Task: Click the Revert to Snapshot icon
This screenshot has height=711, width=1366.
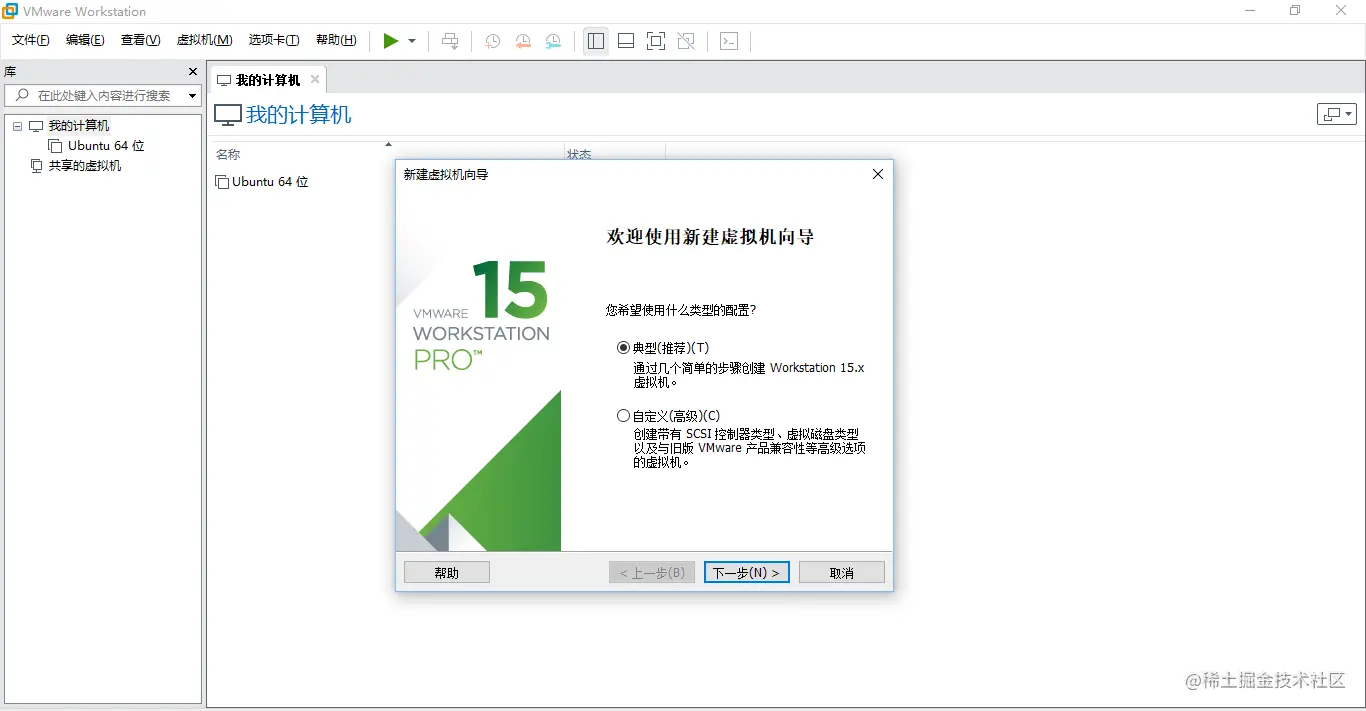Action: [523, 41]
